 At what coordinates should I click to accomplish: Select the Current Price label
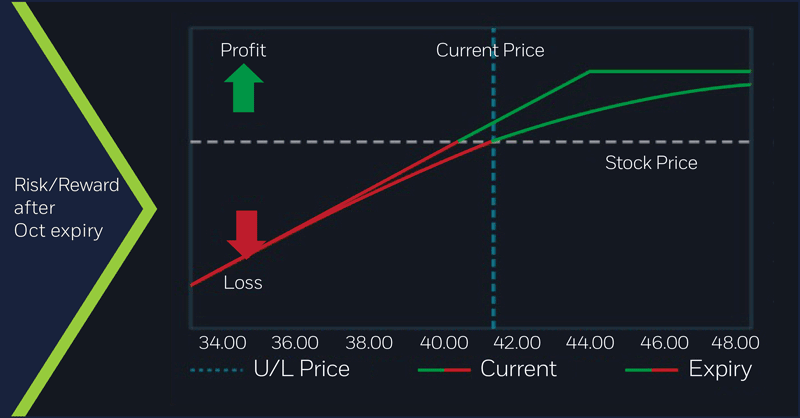tap(490, 50)
